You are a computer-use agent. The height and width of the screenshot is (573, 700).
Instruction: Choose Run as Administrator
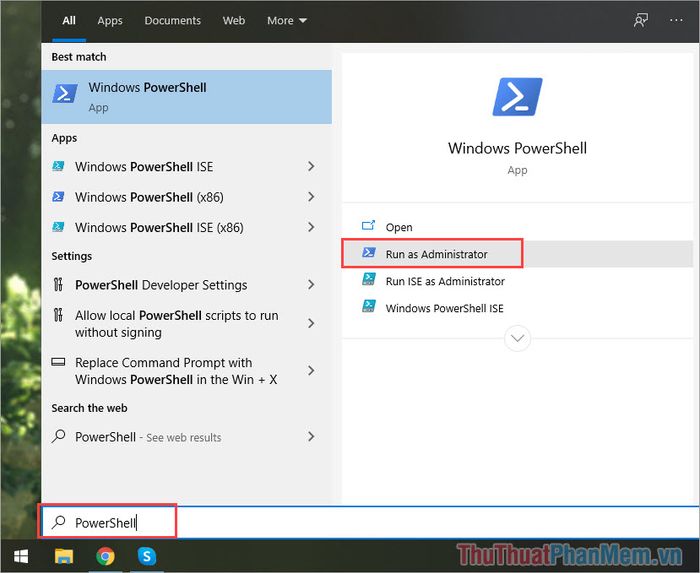[x=436, y=254]
